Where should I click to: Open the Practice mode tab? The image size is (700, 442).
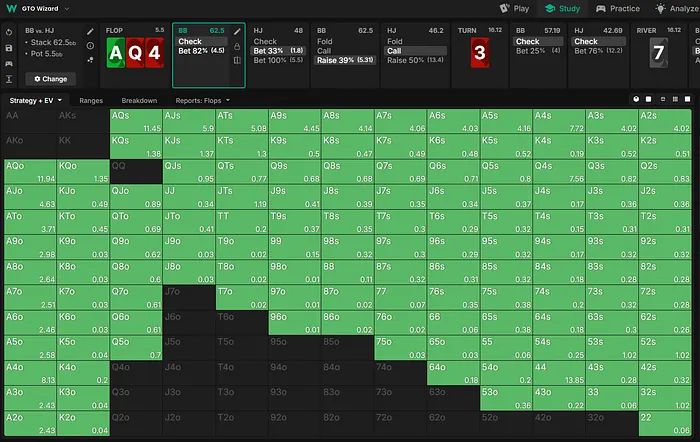[x=618, y=9]
